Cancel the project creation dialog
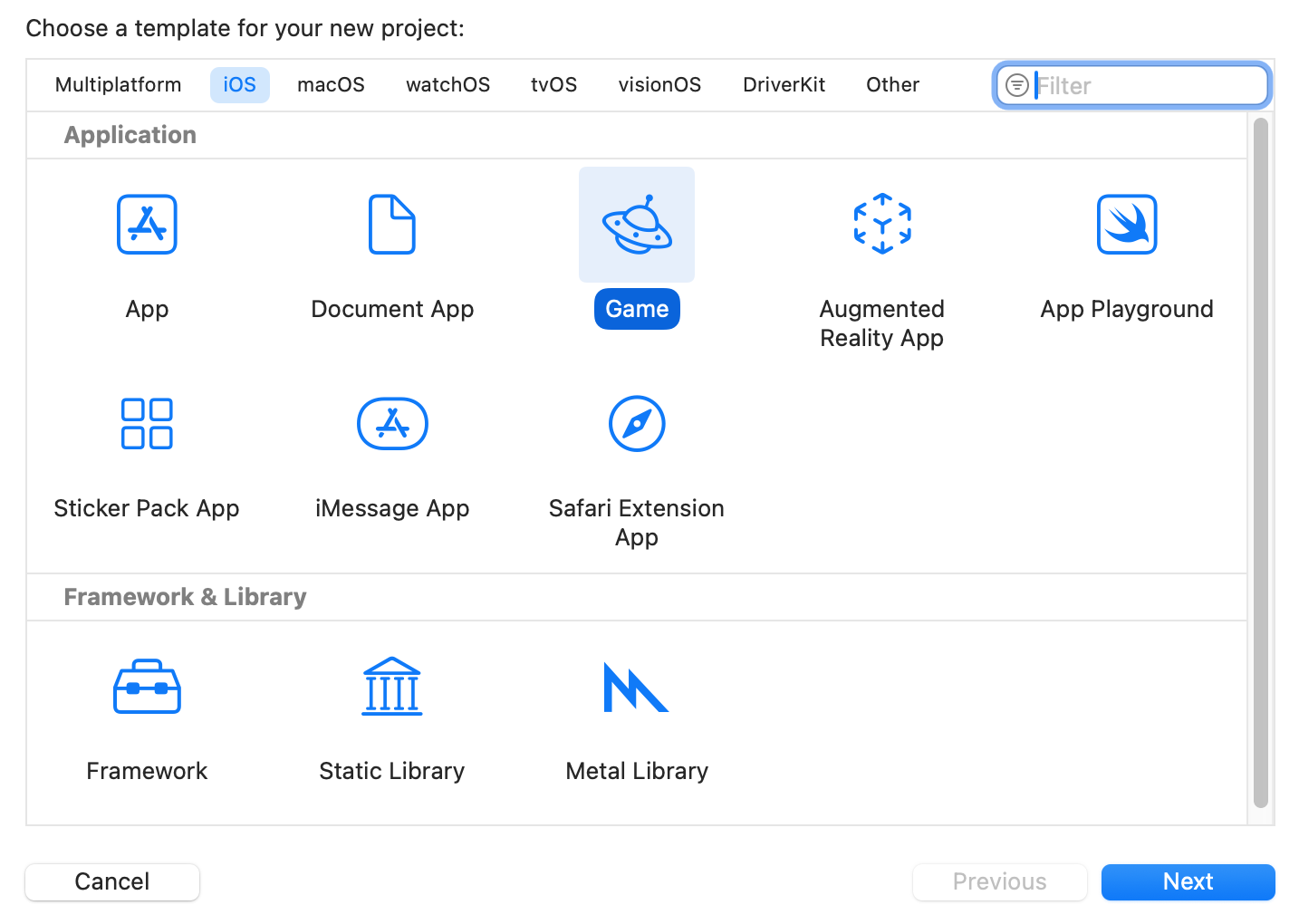 (x=111, y=881)
